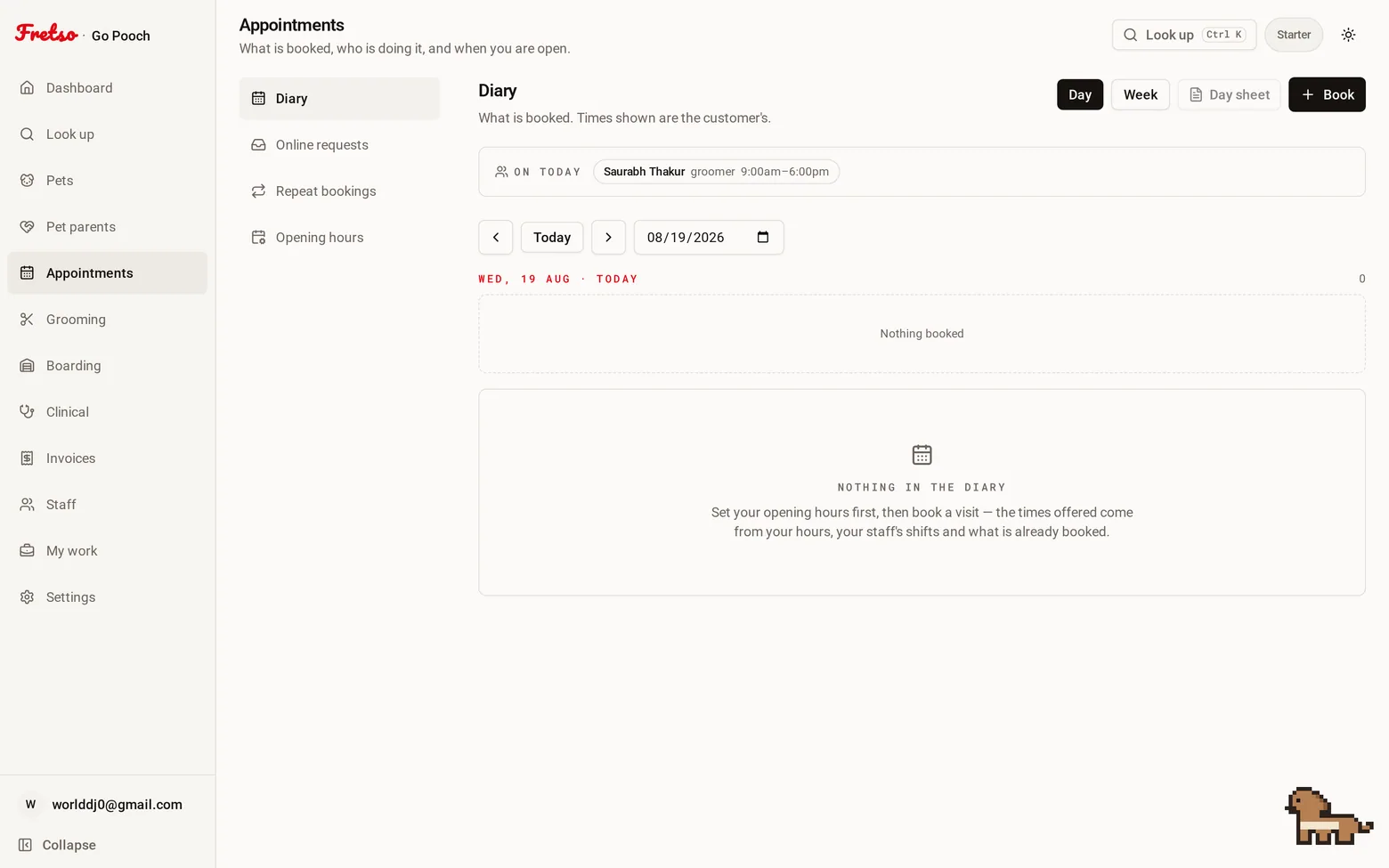Image resolution: width=1389 pixels, height=868 pixels.
Task: Click the empty diary calendar icon
Action: pos(922,455)
